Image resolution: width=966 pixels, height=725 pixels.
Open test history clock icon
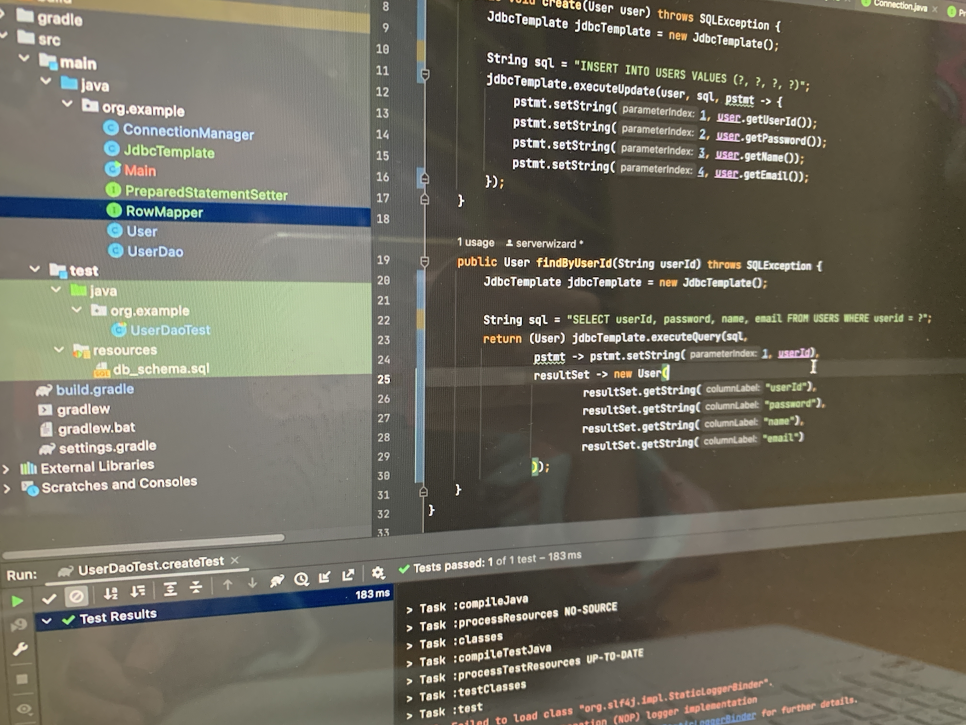tap(301, 579)
